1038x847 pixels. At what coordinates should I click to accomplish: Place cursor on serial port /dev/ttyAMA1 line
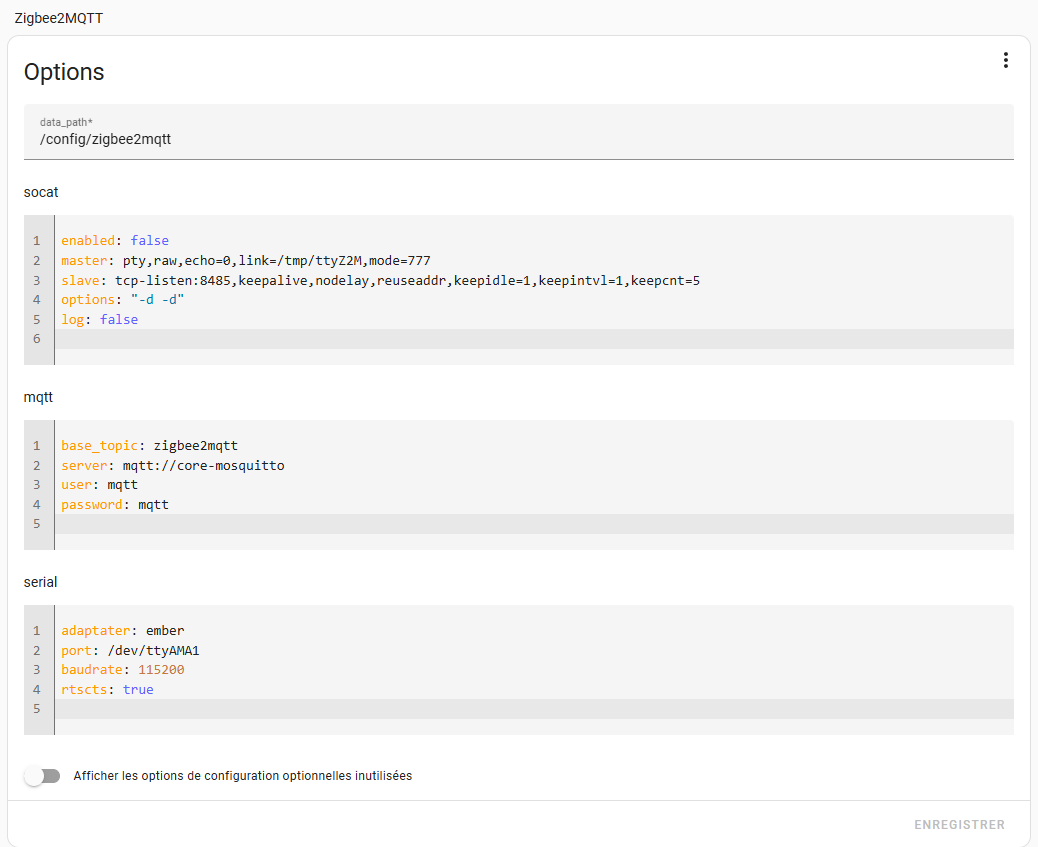tap(130, 651)
